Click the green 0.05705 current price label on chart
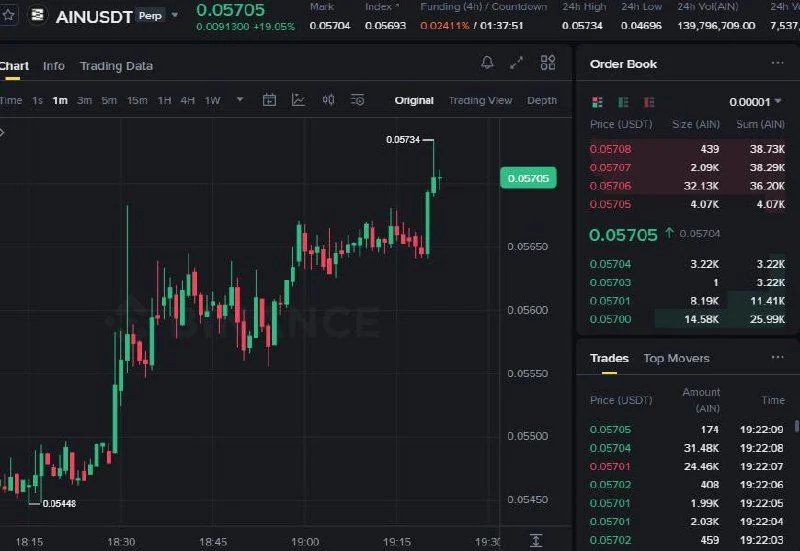The image size is (800, 551). [x=528, y=178]
